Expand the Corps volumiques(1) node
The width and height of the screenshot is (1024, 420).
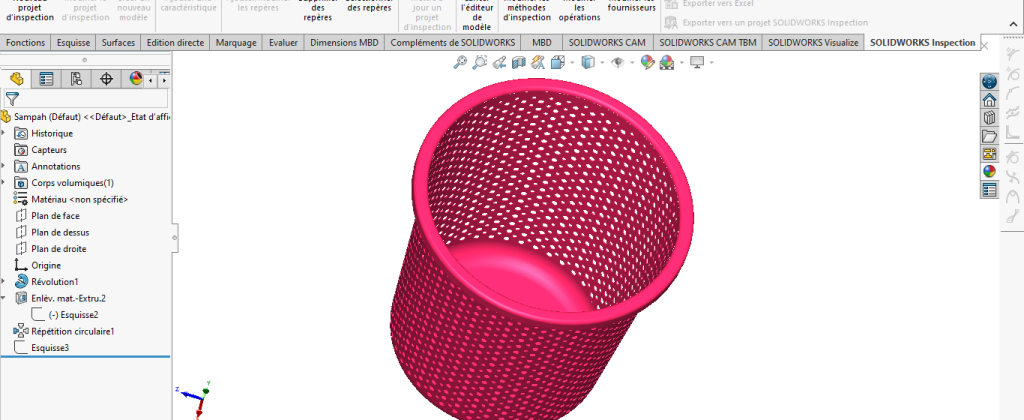click(4, 183)
